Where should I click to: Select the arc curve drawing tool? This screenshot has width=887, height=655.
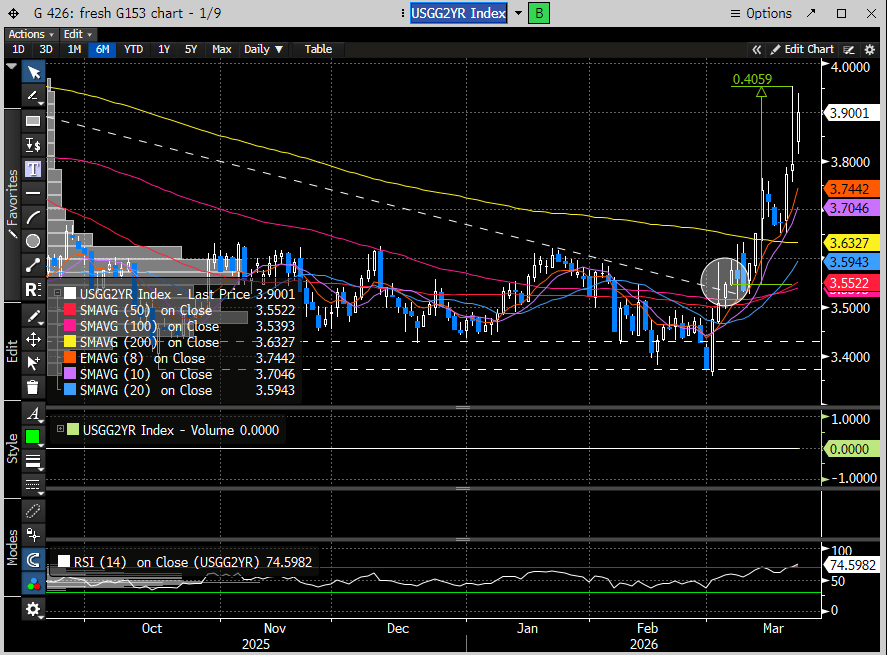point(33,217)
